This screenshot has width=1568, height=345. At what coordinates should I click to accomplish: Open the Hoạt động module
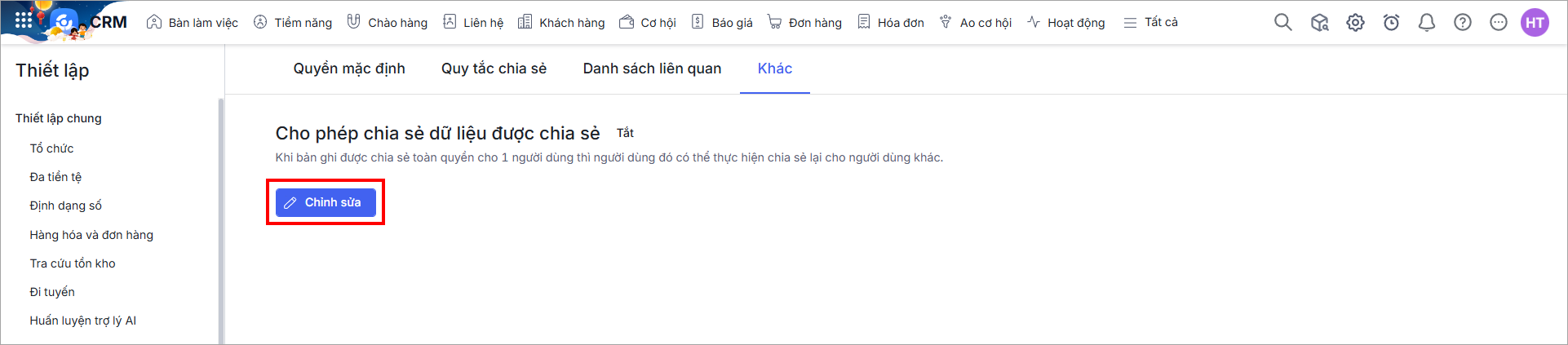(1066, 23)
